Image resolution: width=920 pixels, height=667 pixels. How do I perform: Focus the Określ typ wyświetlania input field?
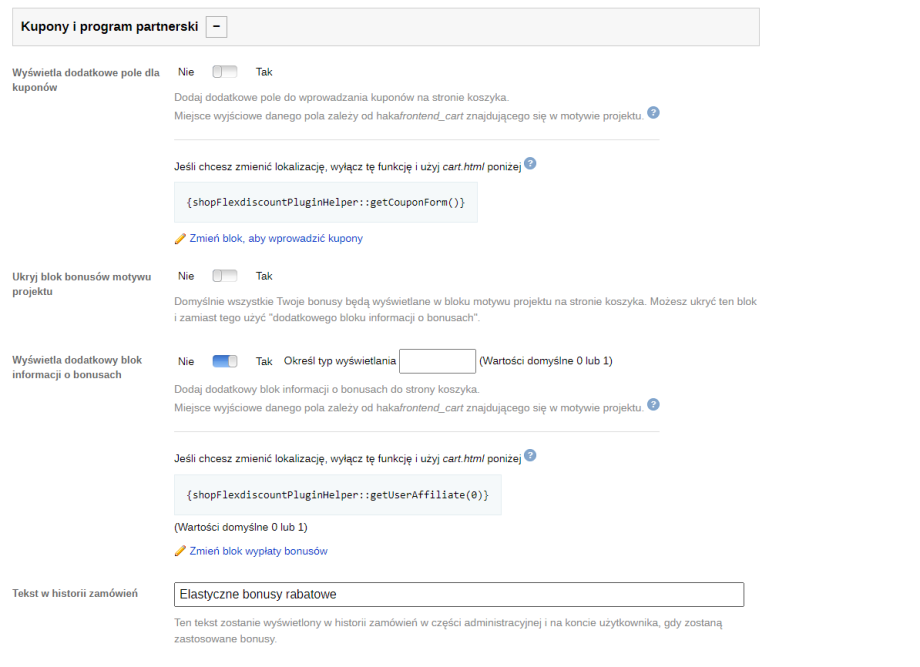(x=437, y=361)
